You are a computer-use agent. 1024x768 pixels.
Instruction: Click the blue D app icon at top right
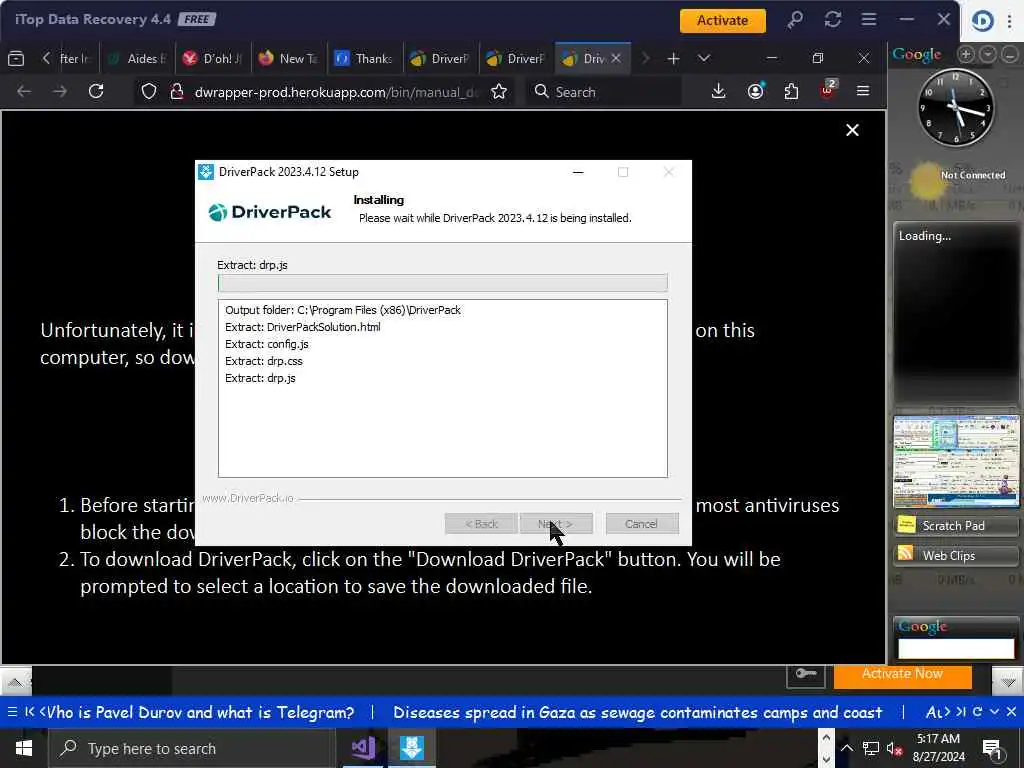(x=982, y=21)
